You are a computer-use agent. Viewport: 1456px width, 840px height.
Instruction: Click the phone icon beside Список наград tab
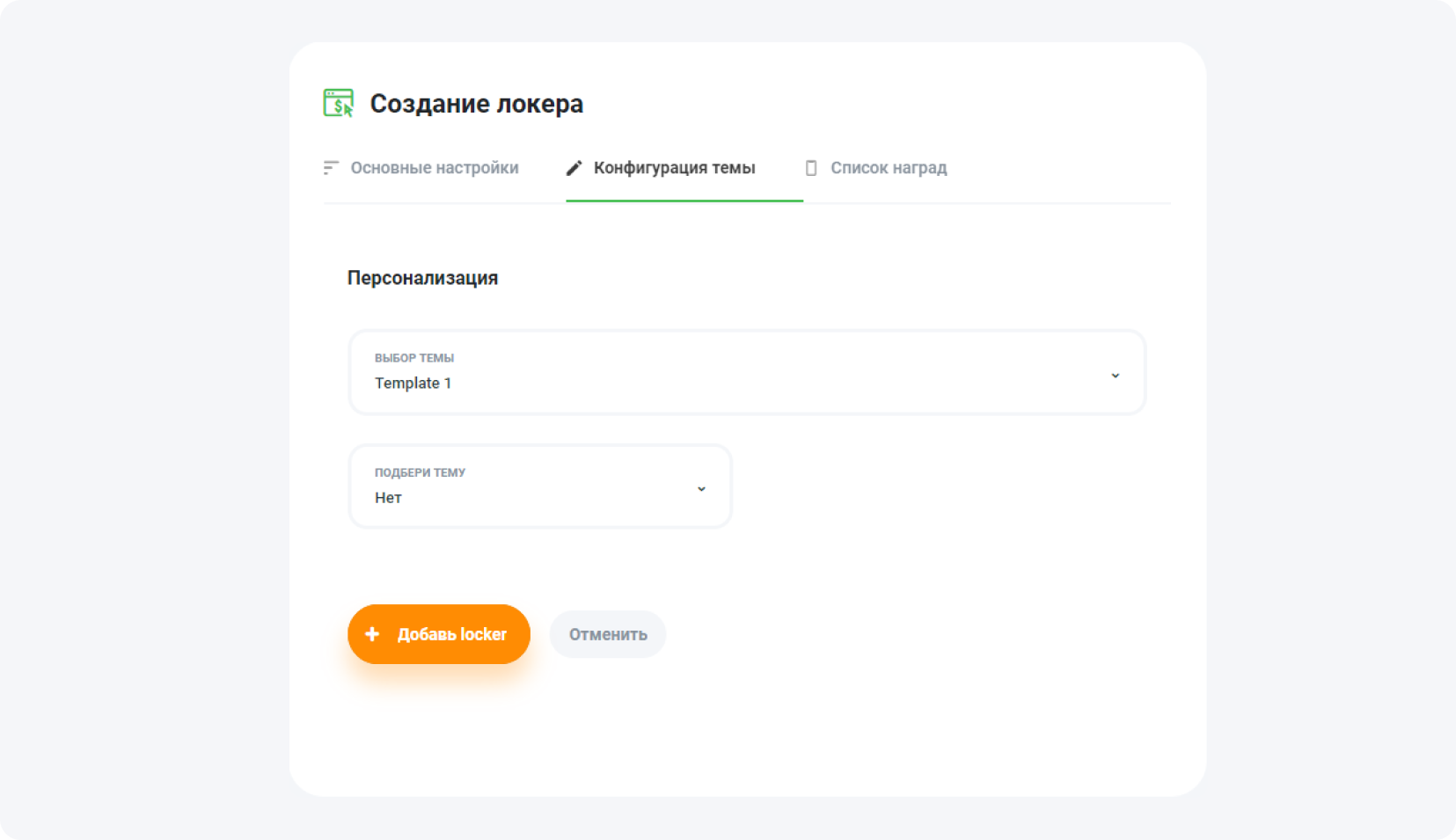click(810, 167)
